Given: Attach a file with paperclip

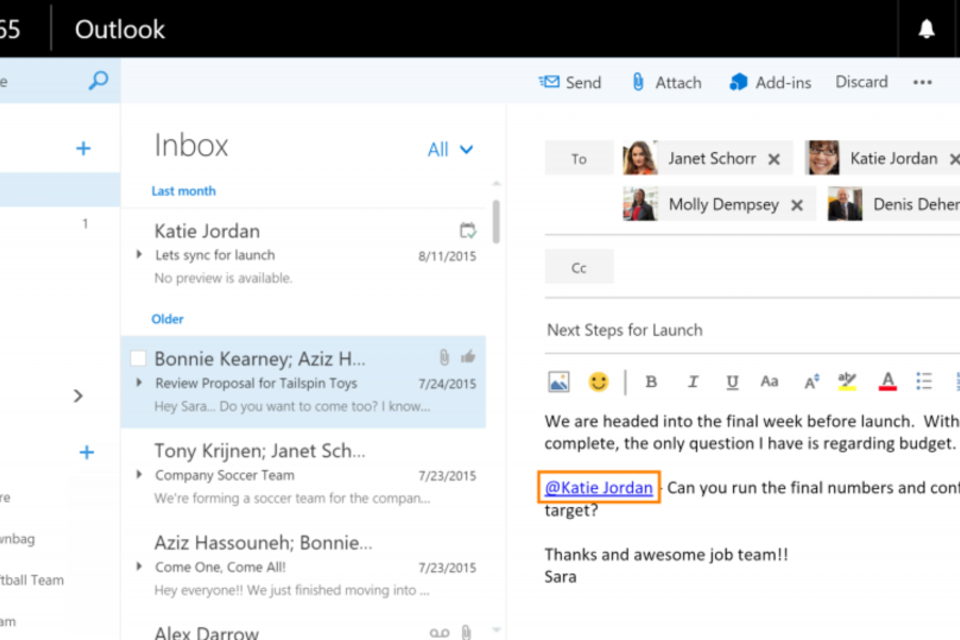Looking at the screenshot, I should [666, 82].
